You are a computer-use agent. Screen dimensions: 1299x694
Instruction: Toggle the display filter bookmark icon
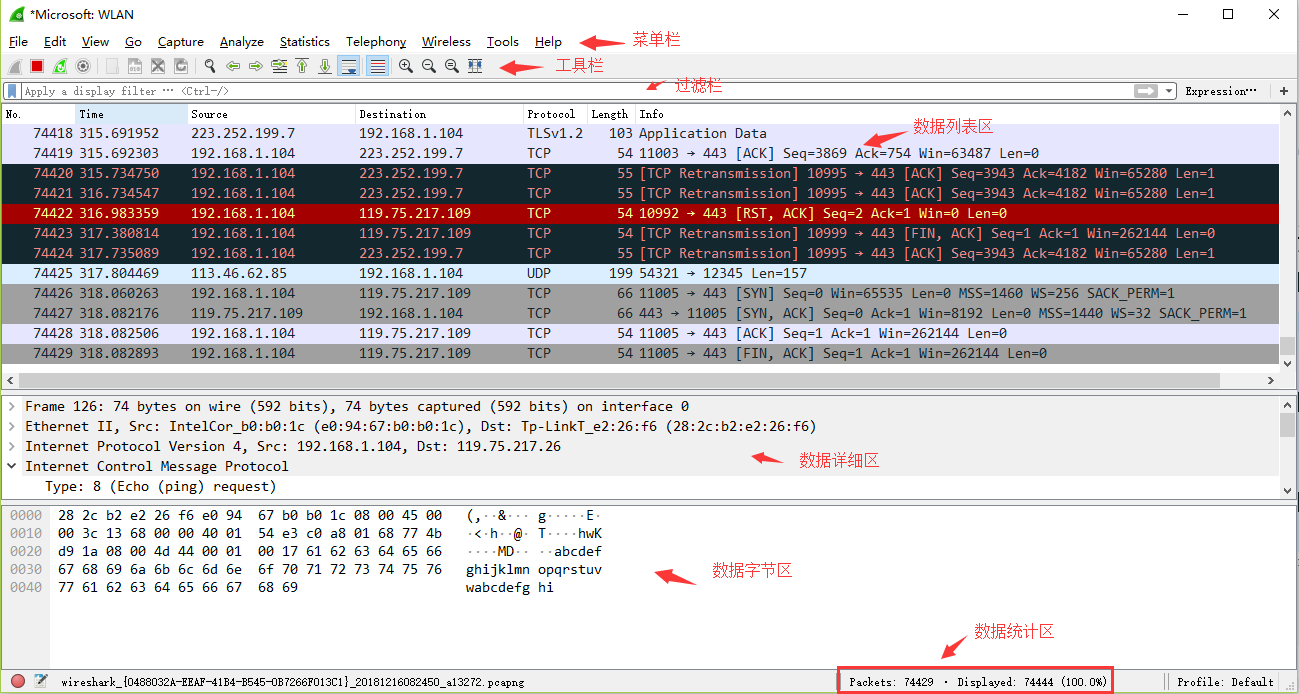tap(10, 90)
